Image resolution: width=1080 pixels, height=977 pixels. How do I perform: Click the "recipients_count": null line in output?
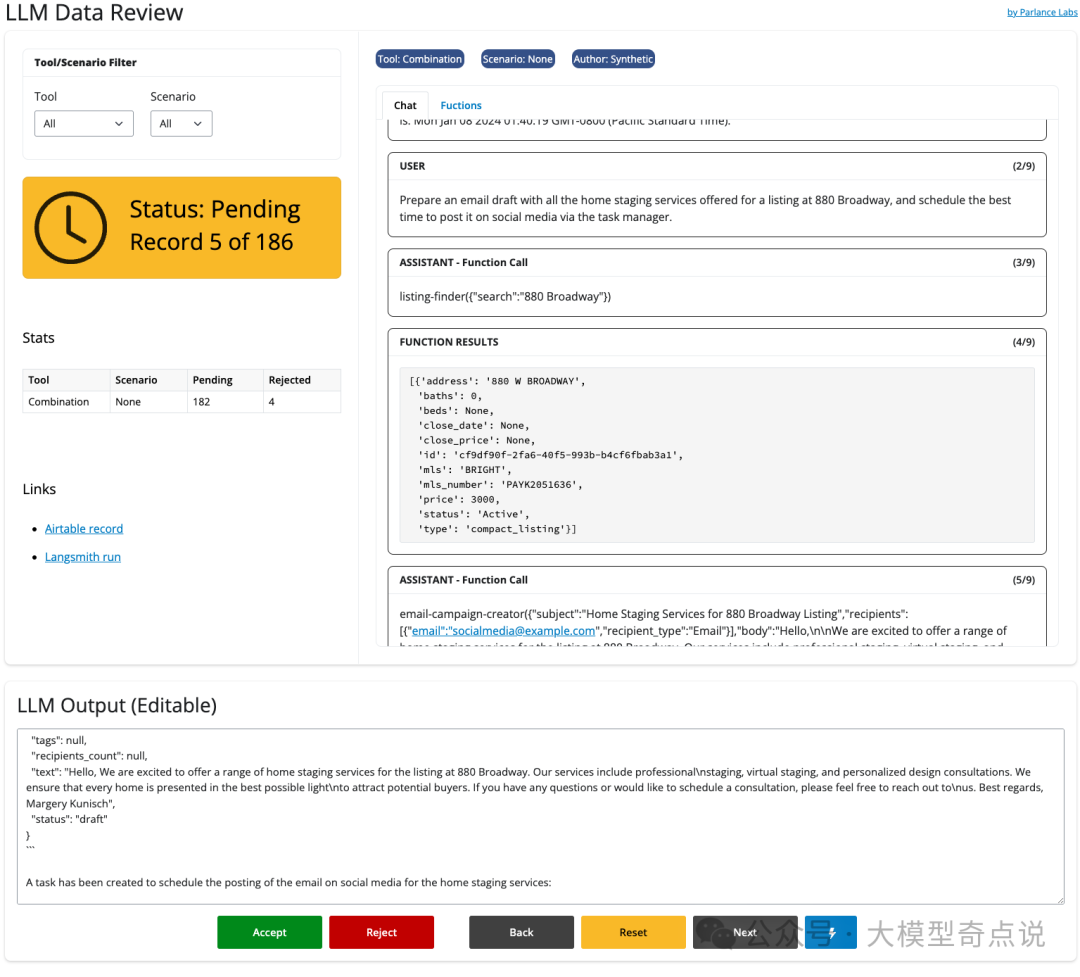pos(89,757)
